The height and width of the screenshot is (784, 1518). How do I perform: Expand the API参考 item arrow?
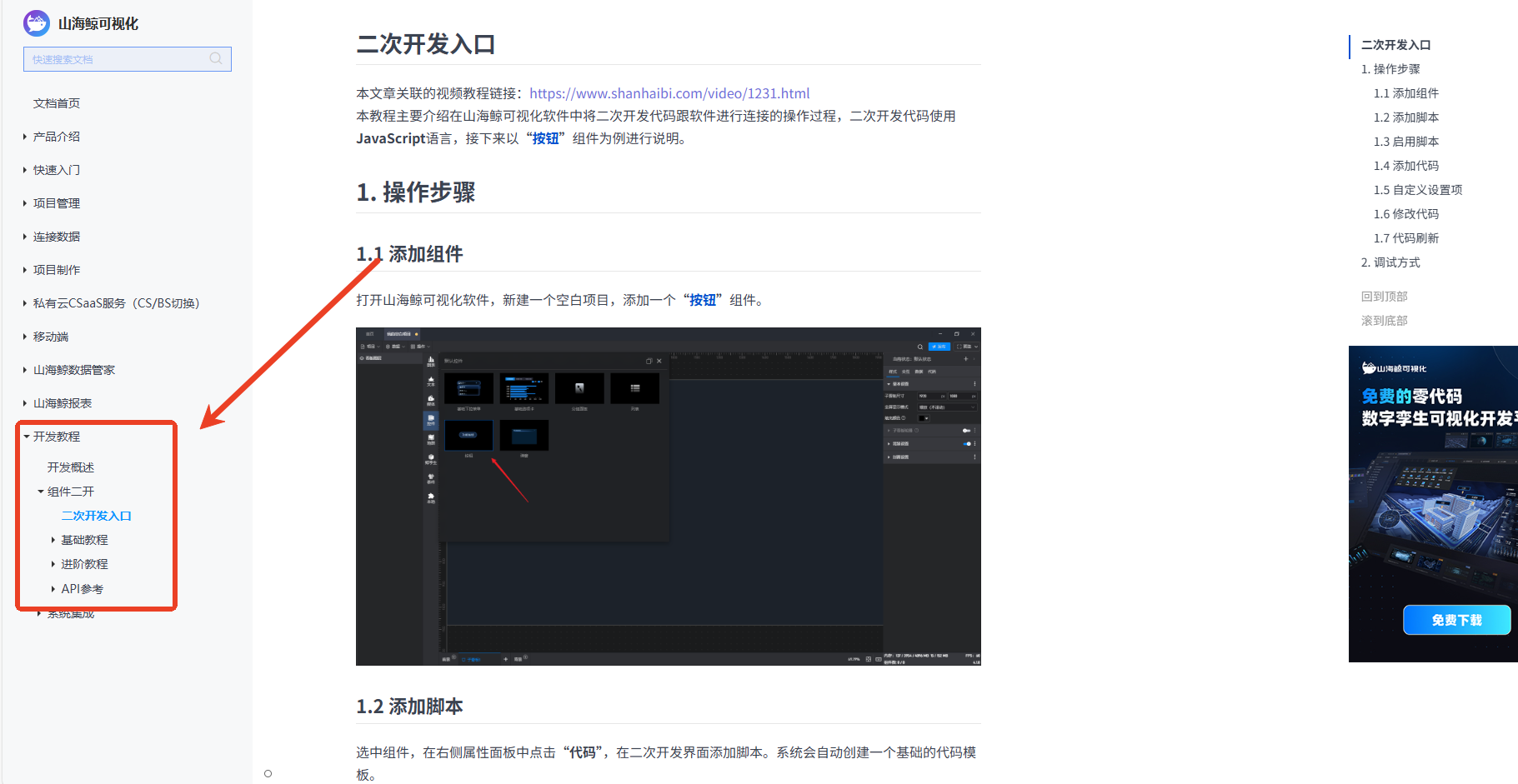tap(53, 589)
